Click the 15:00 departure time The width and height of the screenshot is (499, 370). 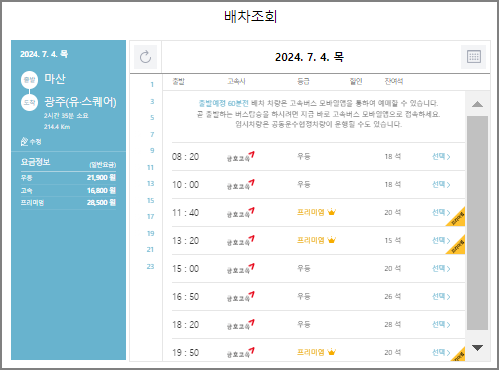[185, 269]
